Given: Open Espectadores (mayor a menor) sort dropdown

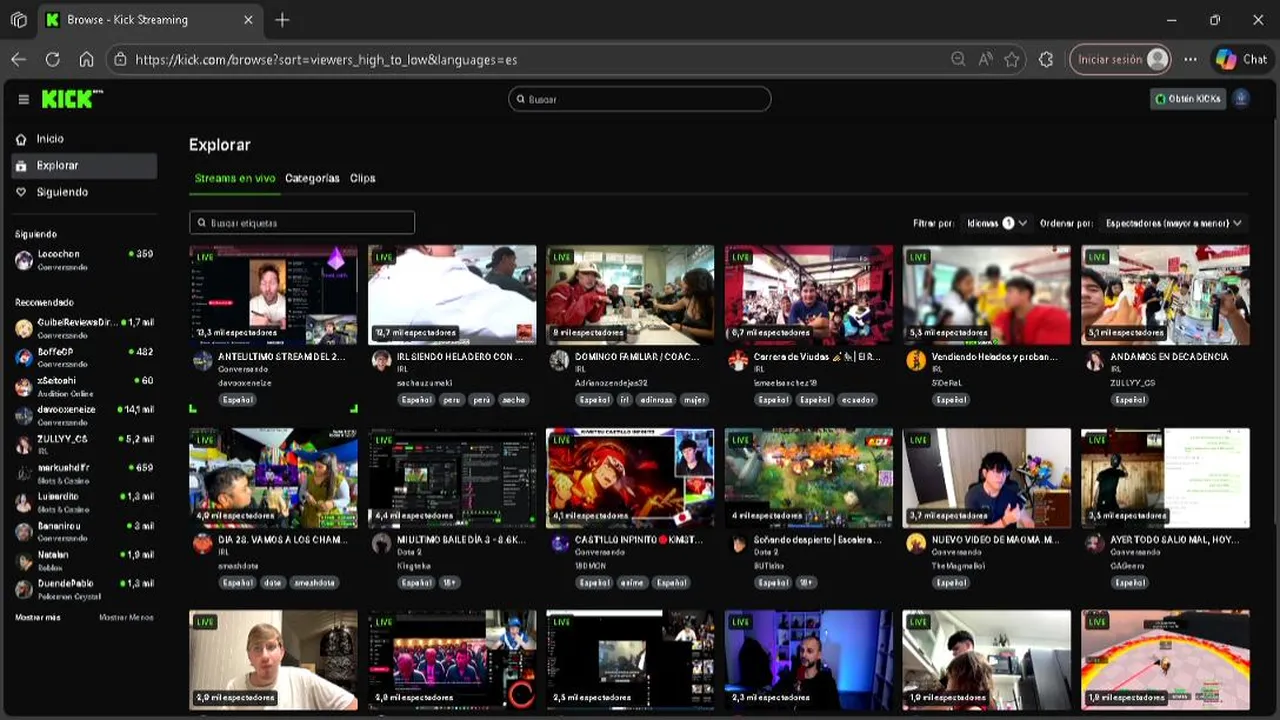Looking at the screenshot, I should 1174,223.
